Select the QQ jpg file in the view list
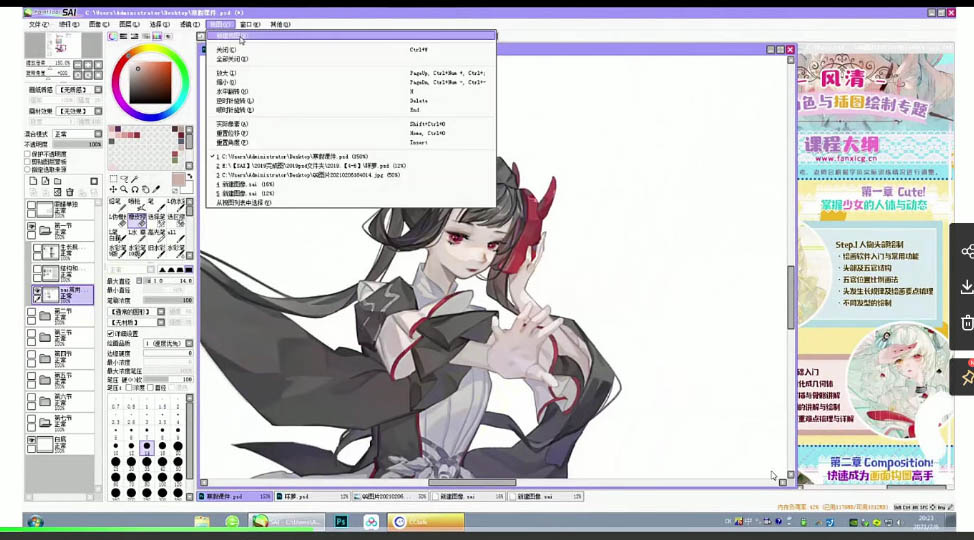The height and width of the screenshot is (540, 974). (351, 175)
